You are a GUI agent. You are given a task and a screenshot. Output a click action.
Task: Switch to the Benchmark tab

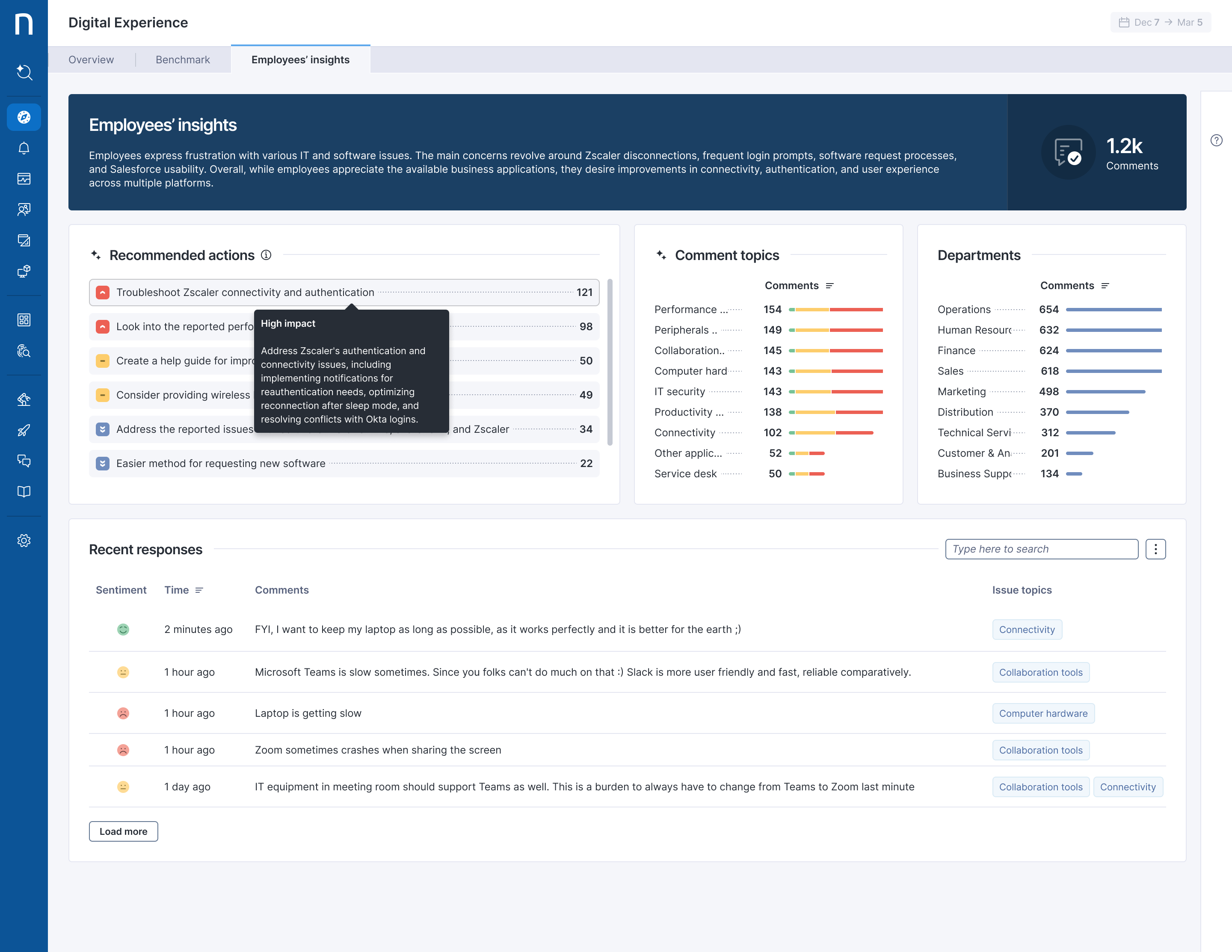(x=182, y=60)
